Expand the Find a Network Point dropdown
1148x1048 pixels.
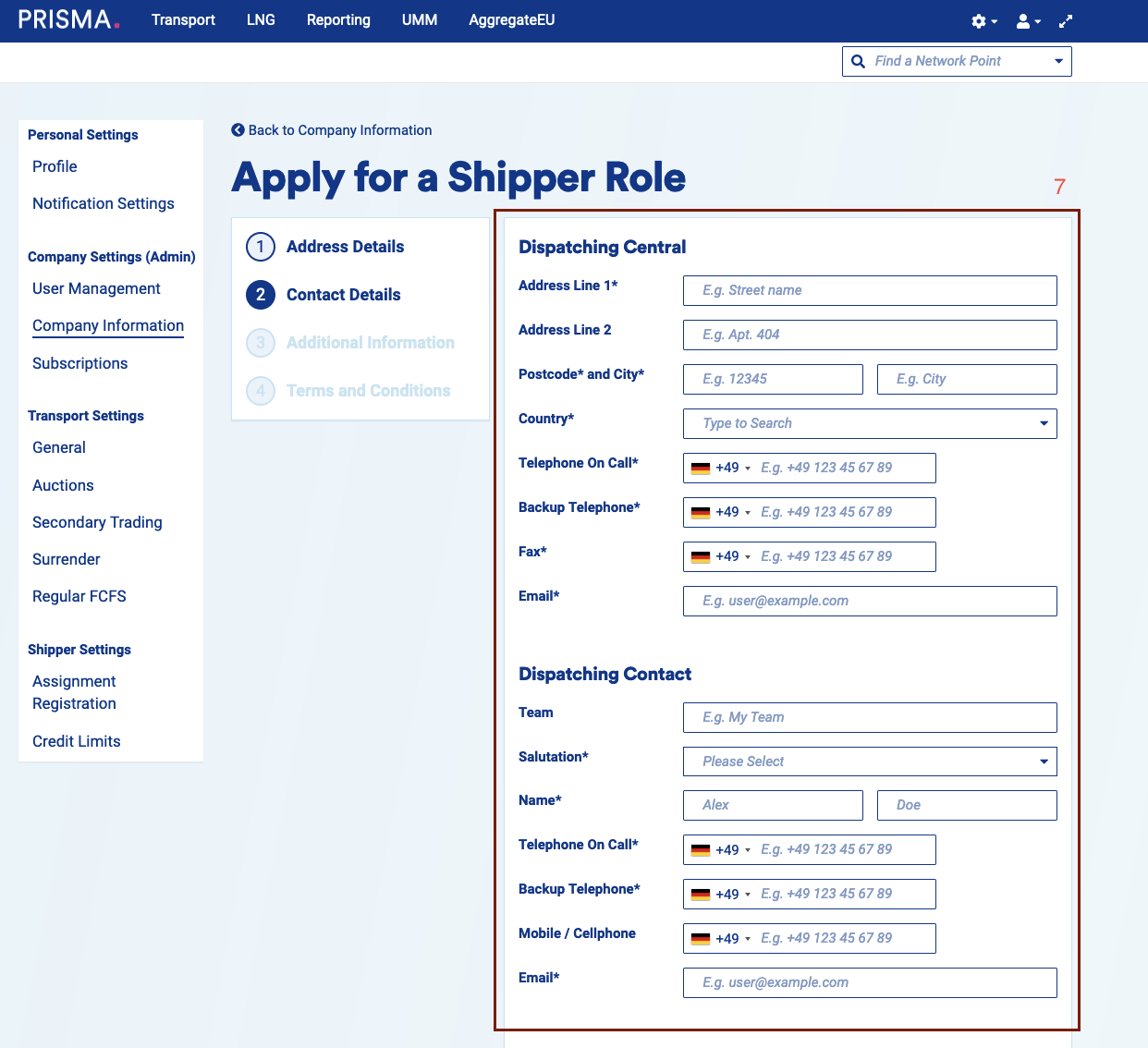[1058, 61]
